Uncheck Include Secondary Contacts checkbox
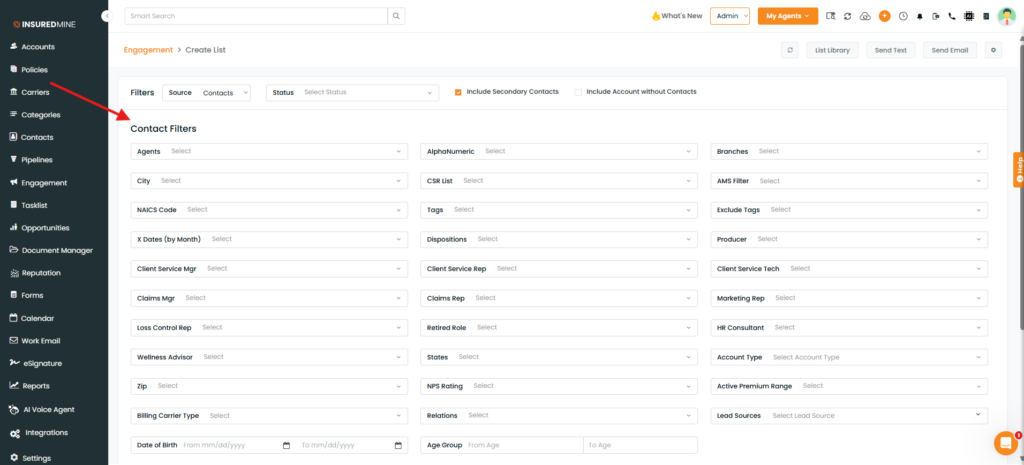This screenshot has width=1024, height=465. (x=458, y=92)
